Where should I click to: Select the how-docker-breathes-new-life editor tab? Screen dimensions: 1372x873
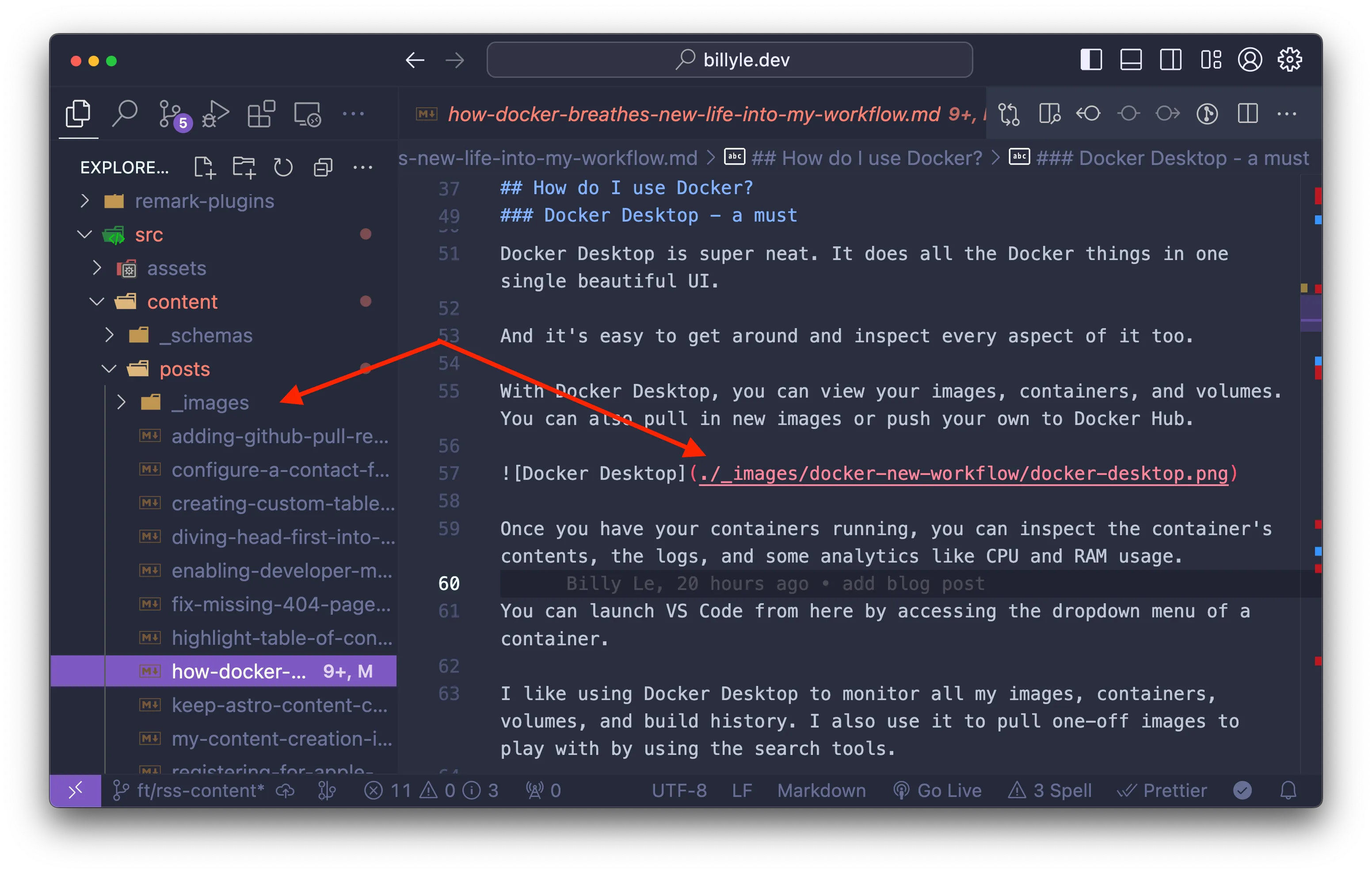(693, 114)
